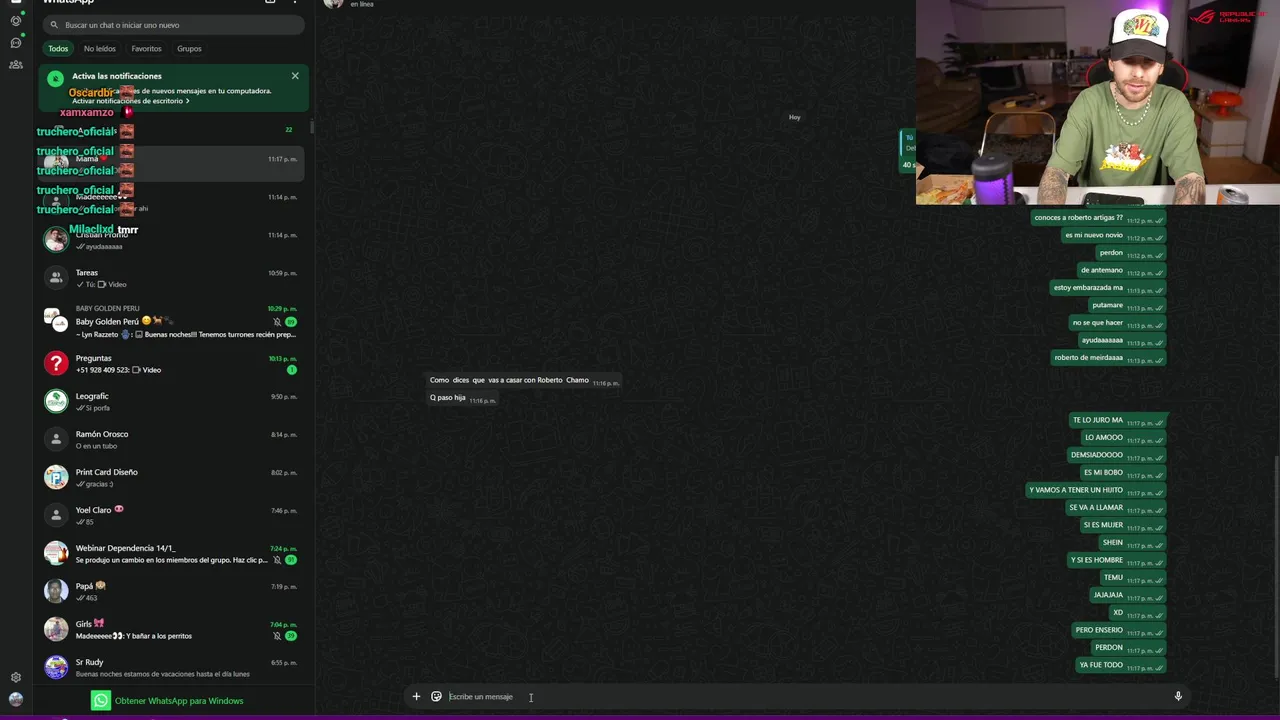This screenshot has width=1280, height=720.
Task: Click the Sr Rudy avatar
Action: [56, 667]
